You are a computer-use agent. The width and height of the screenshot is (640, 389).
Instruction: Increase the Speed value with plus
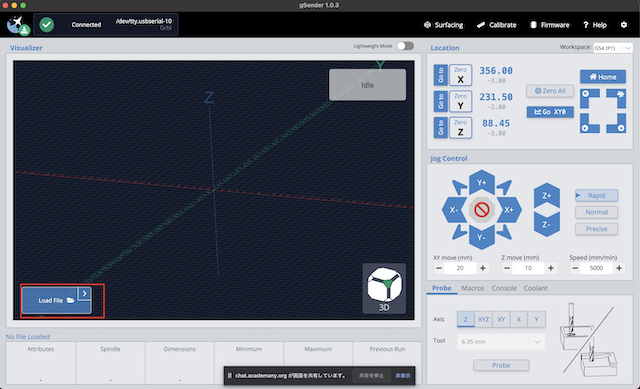tap(619, 268)
